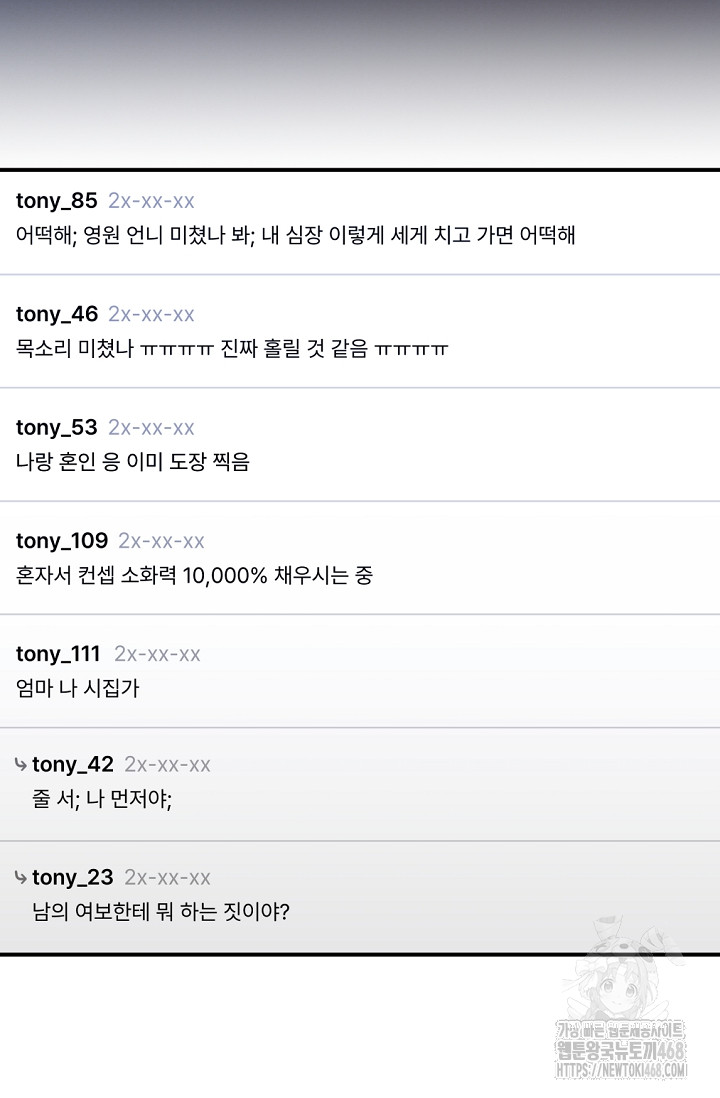Click the date beside tony_23
This screenshot has height=1098, width=720.
(x=167, y=878)
